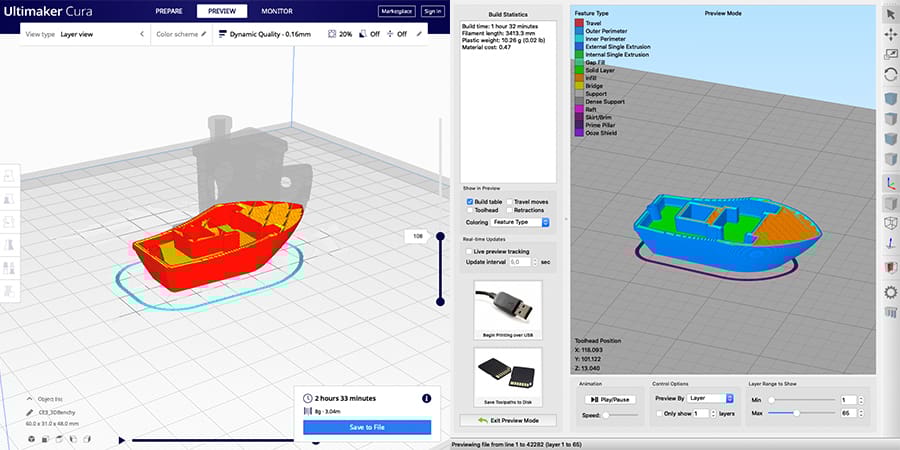Open the gear settings icon in Simplify3D
This screenshot has height=450, width=900.
pyautogui.click(x=890, y=293)
